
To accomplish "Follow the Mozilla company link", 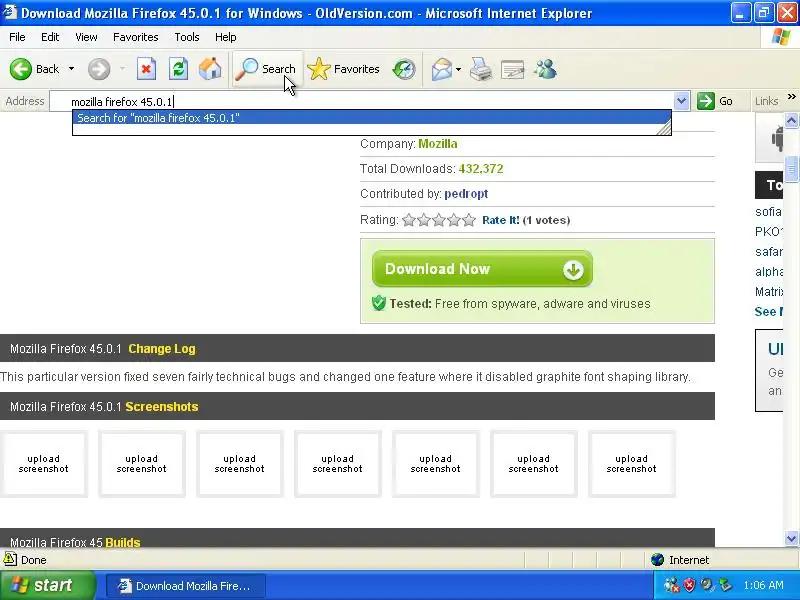I will click(x=438, y=144).
